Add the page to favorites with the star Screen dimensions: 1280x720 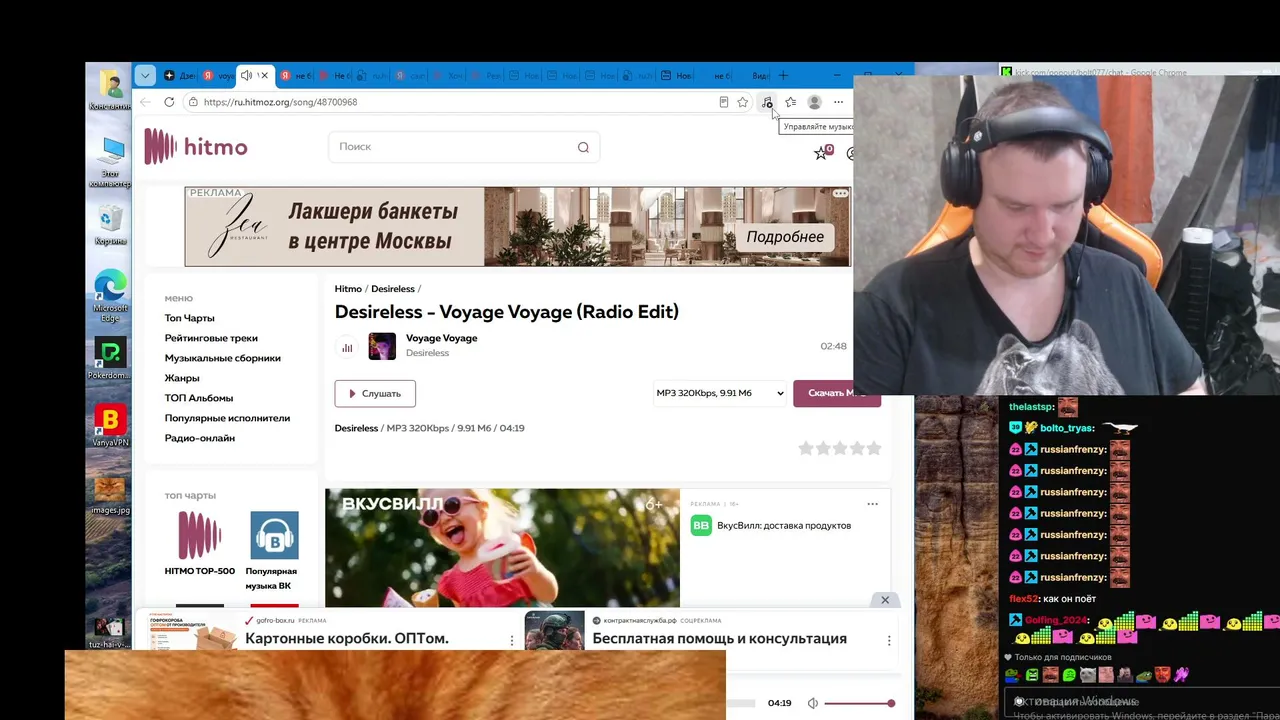pyautogui.click(x=742, y=102)
